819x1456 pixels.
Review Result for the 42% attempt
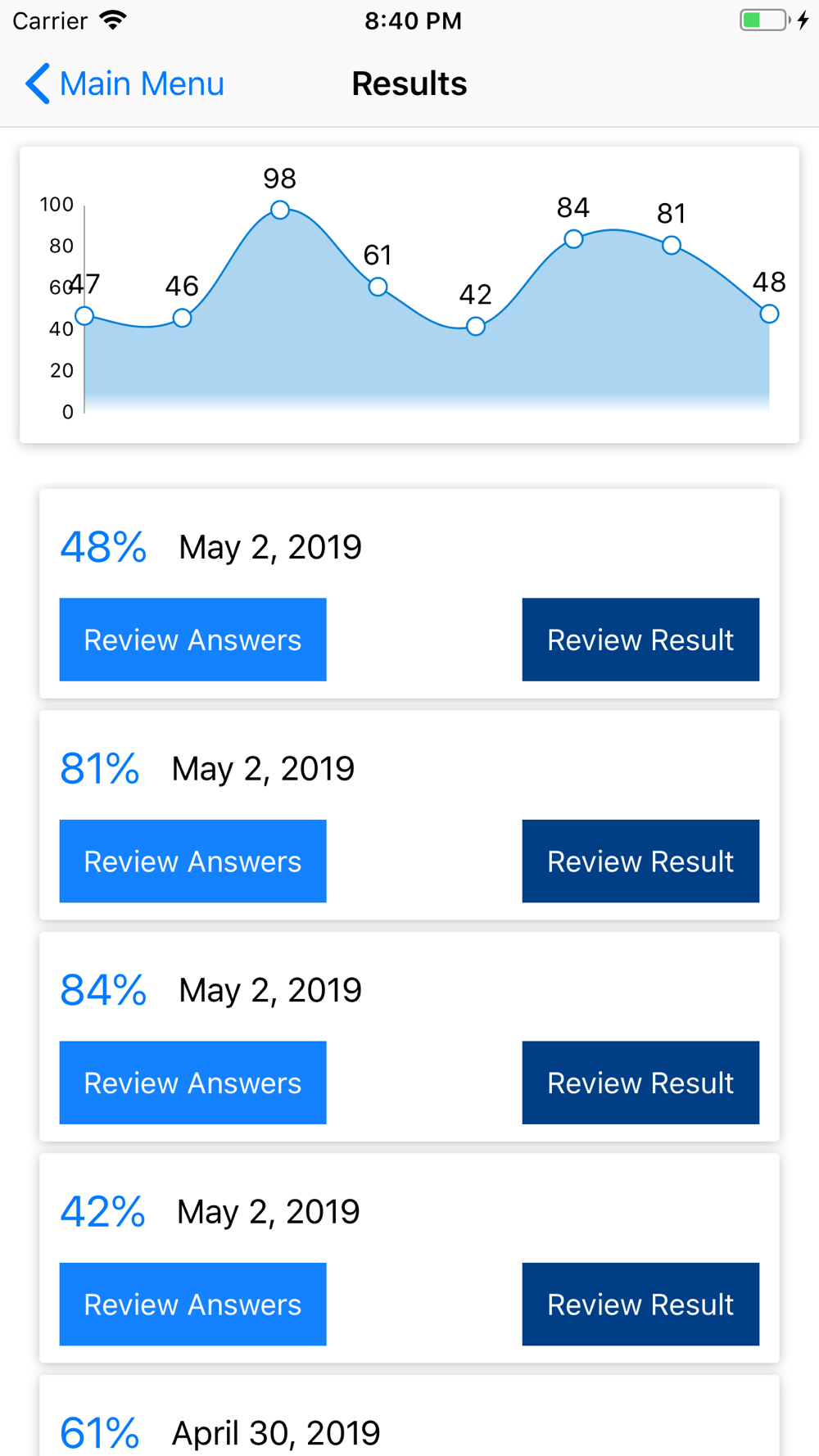pos(640,1305)
